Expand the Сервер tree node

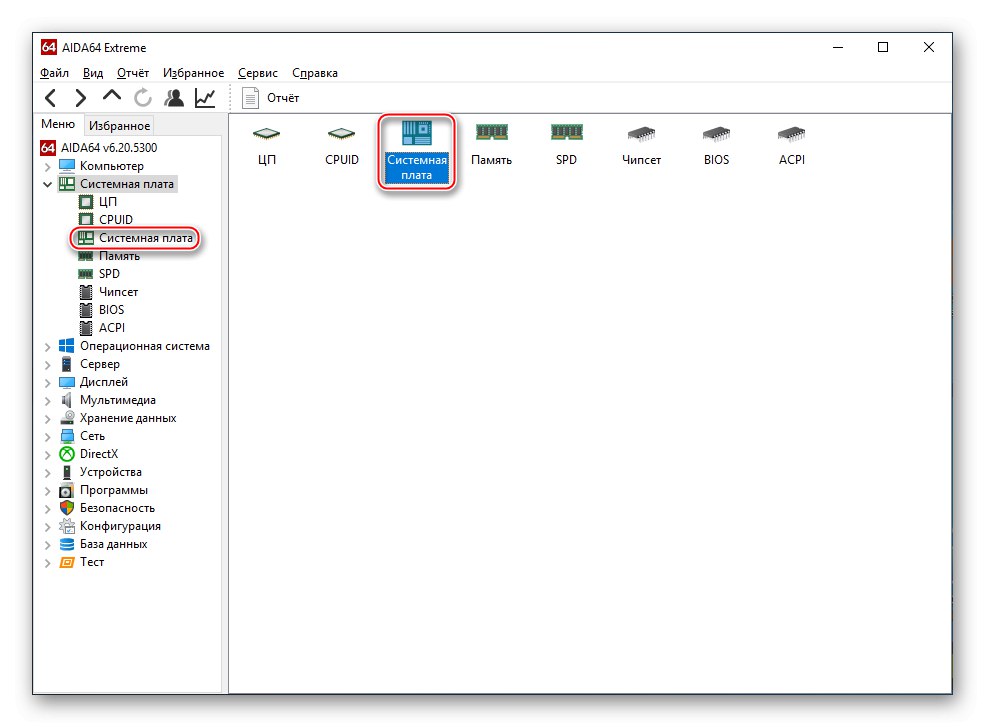coord(47,365)
